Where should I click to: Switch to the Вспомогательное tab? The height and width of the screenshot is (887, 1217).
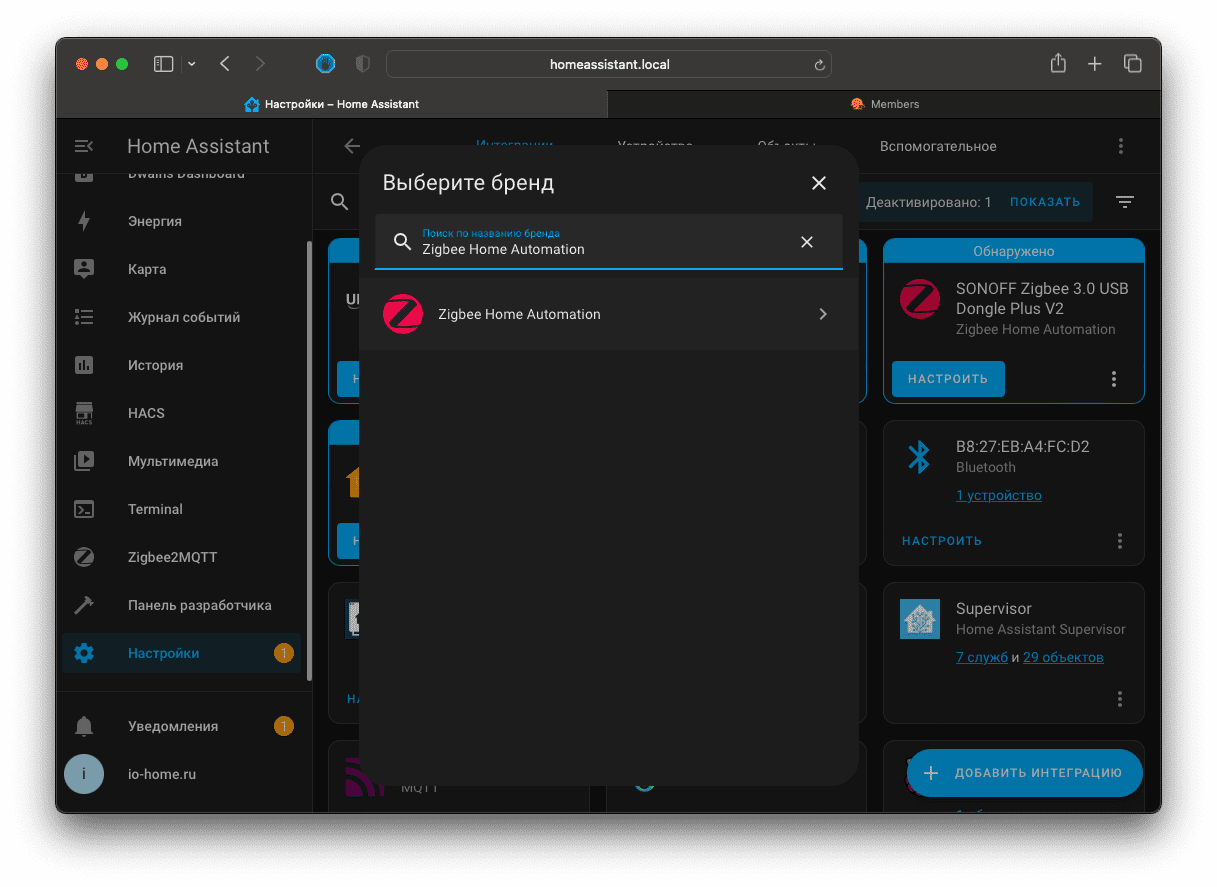938,146
